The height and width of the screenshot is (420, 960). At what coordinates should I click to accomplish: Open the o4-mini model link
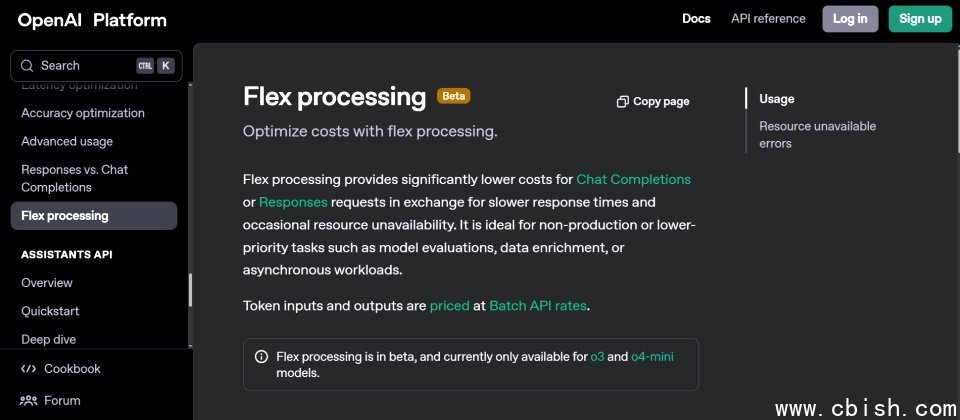click(x=652, y=356)
